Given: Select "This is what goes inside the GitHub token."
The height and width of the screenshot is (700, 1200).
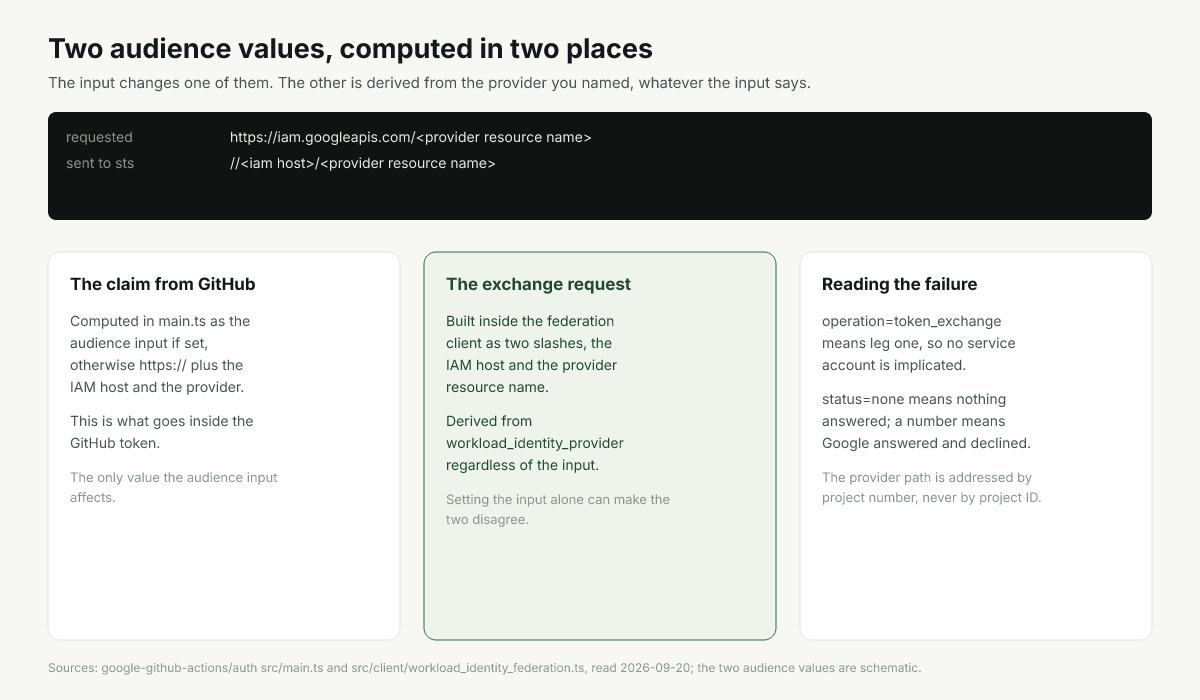Looking at the screenshot, I should [x=162, y=432].
